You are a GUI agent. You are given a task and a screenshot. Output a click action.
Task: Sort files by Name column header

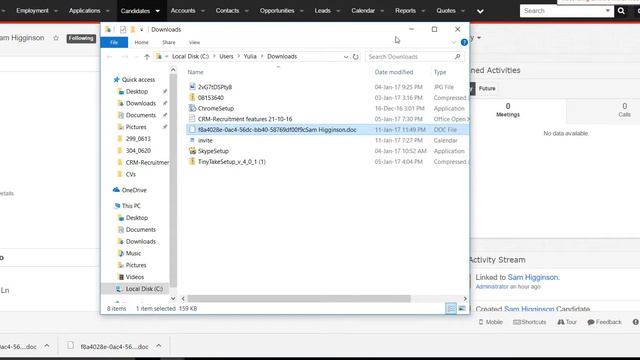(195, 72)
